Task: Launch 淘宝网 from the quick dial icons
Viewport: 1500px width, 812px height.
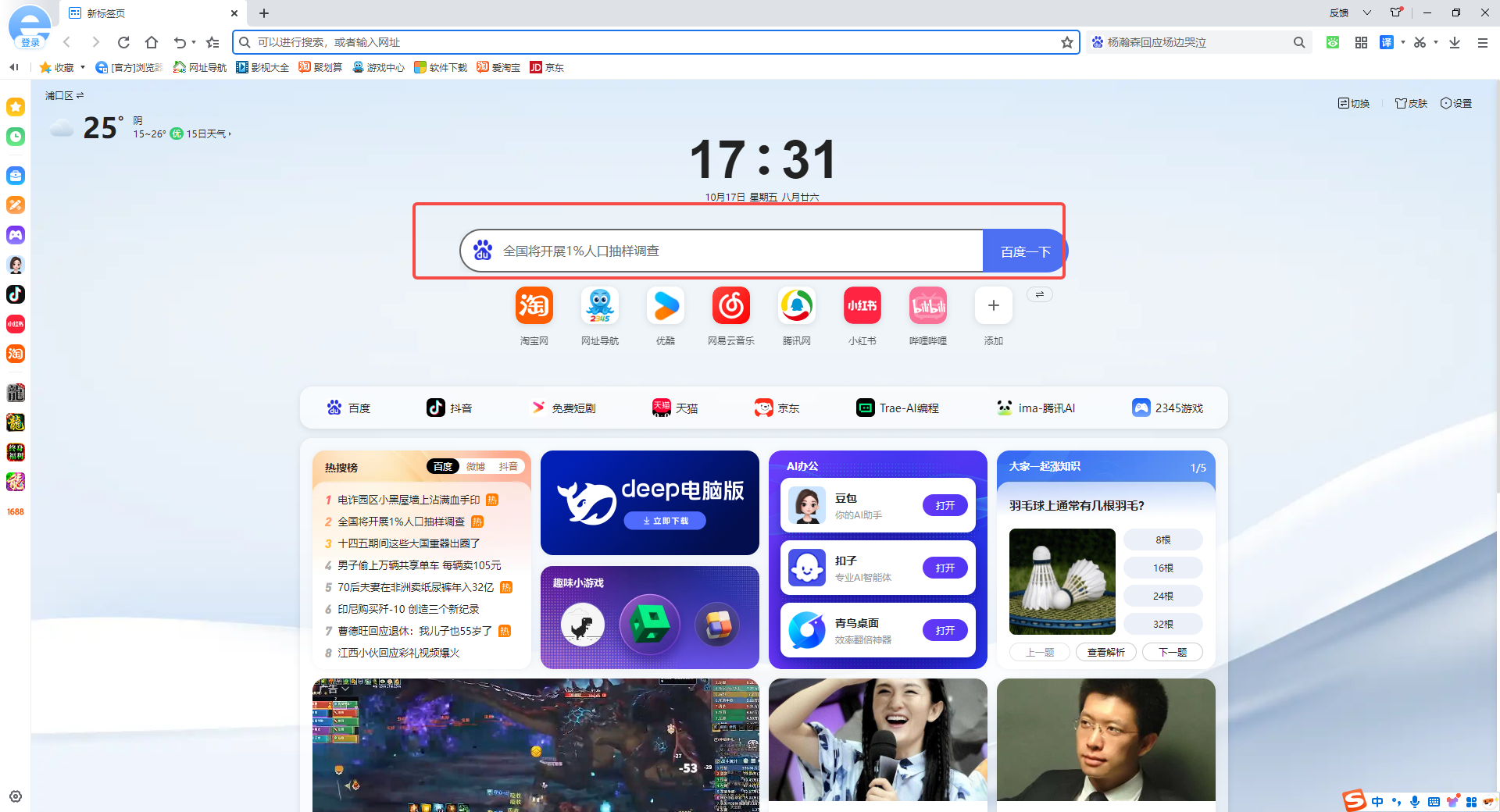Action: [534, 305]
